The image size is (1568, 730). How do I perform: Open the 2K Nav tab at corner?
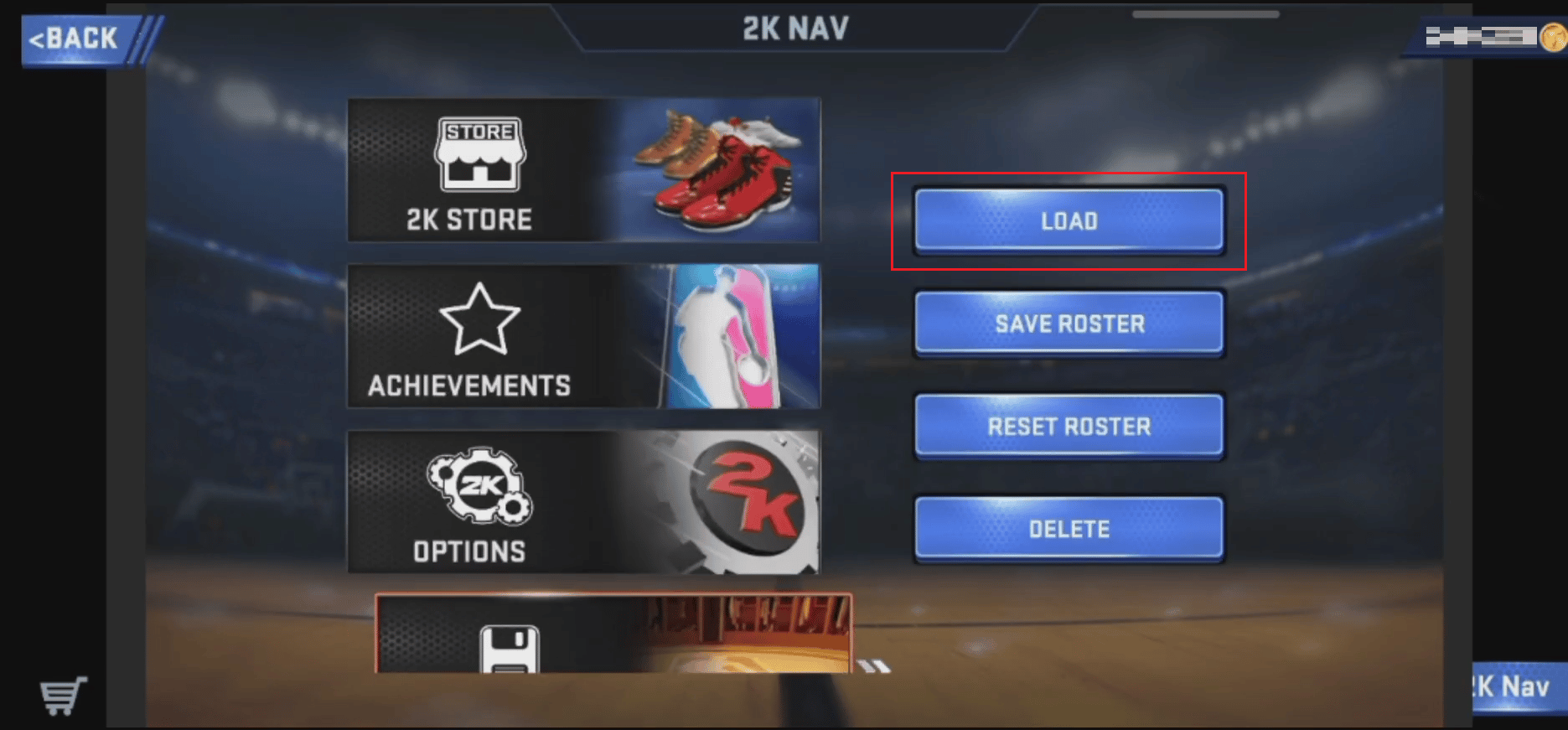click(1519, 687)
